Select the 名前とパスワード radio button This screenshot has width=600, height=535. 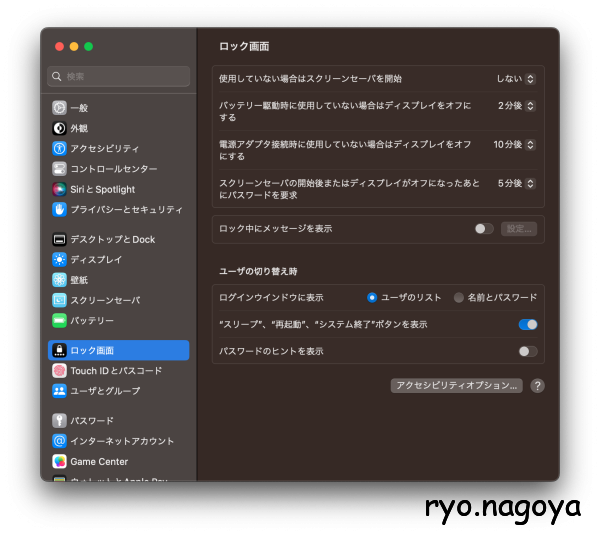click(x=459, y=297)
